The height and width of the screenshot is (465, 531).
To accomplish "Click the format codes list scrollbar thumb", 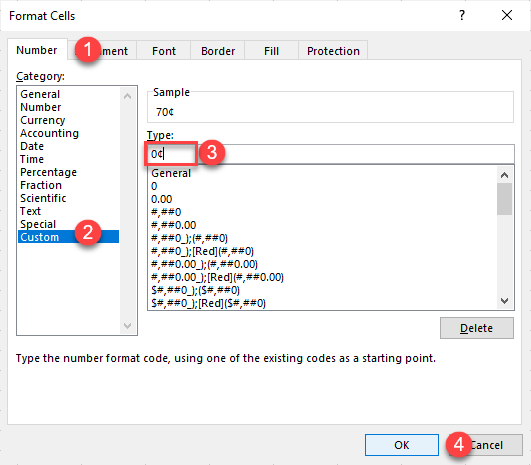I will 504,199.
